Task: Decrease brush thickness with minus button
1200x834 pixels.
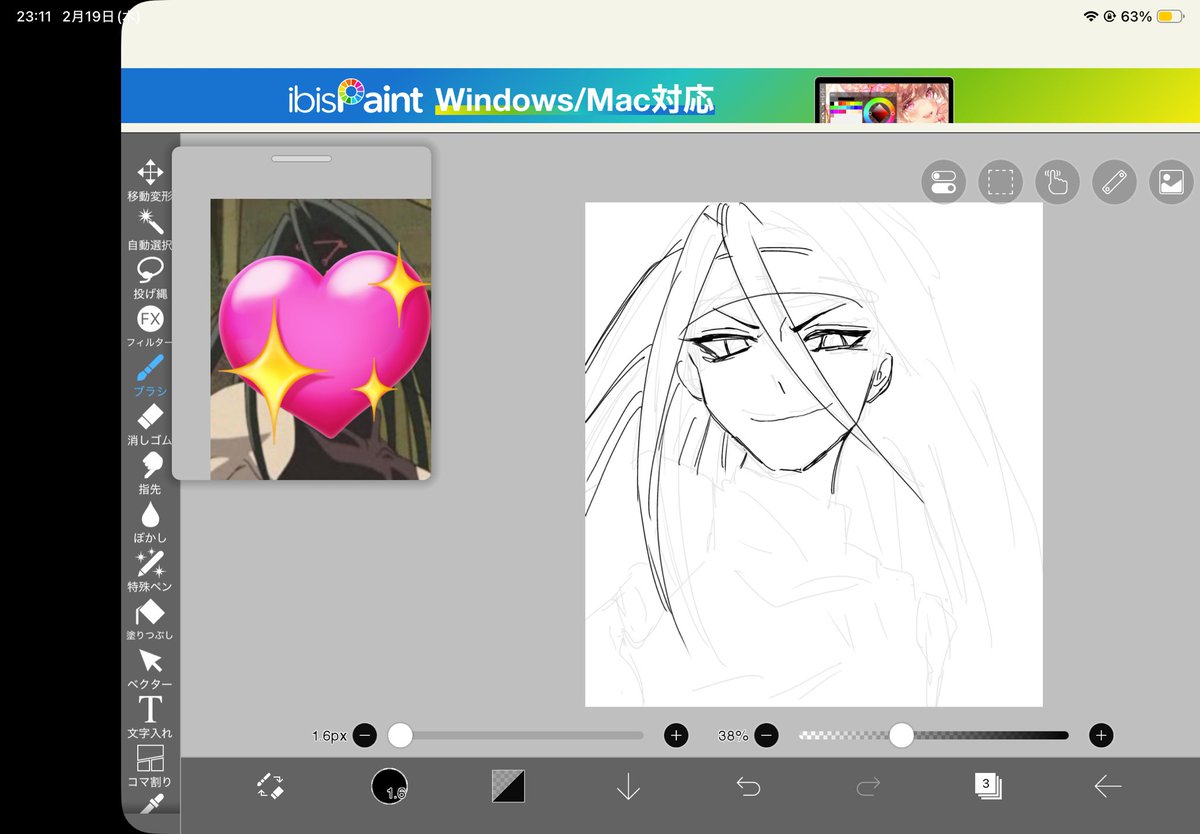Action: [365, 735]
